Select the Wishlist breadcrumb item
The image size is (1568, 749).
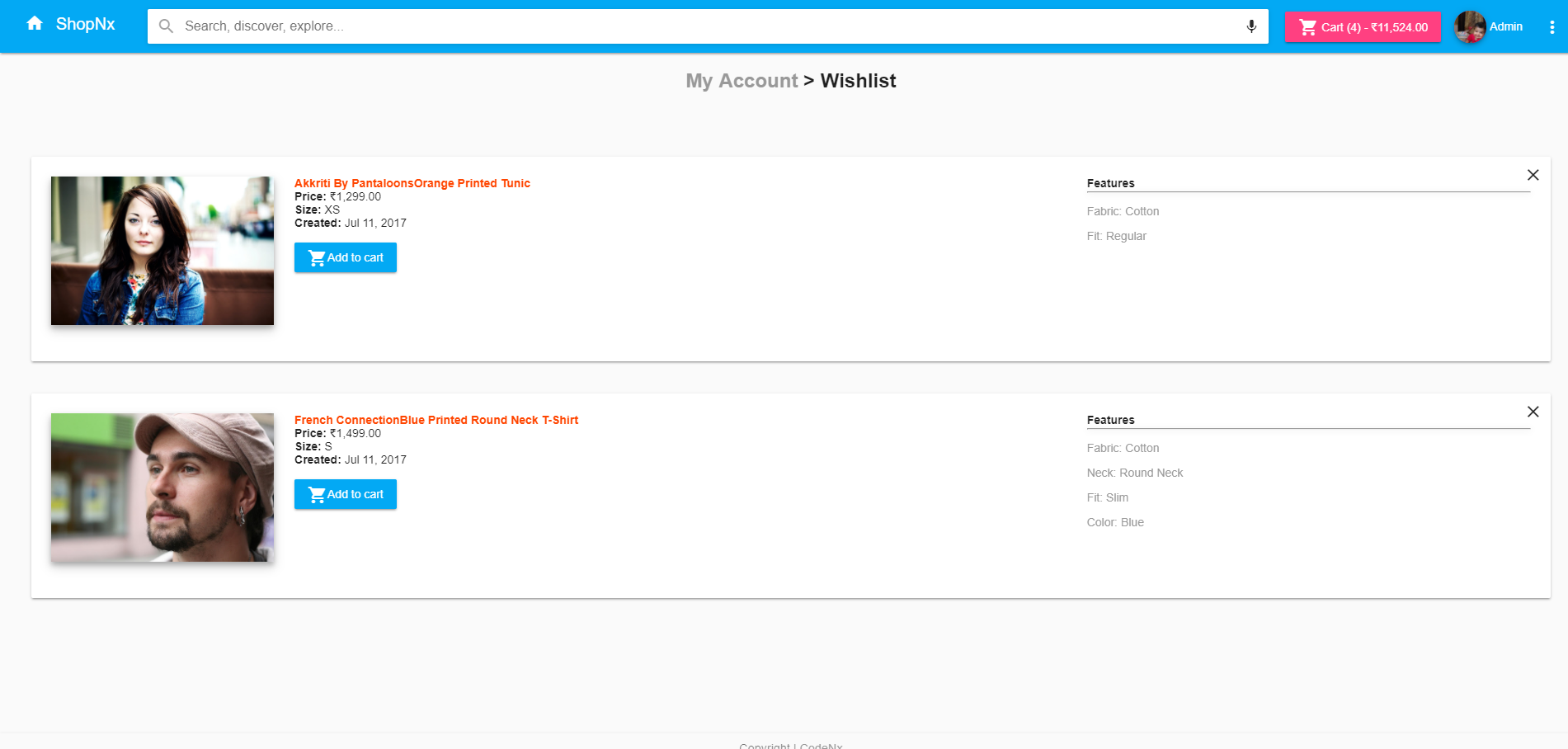coord(858,81)
